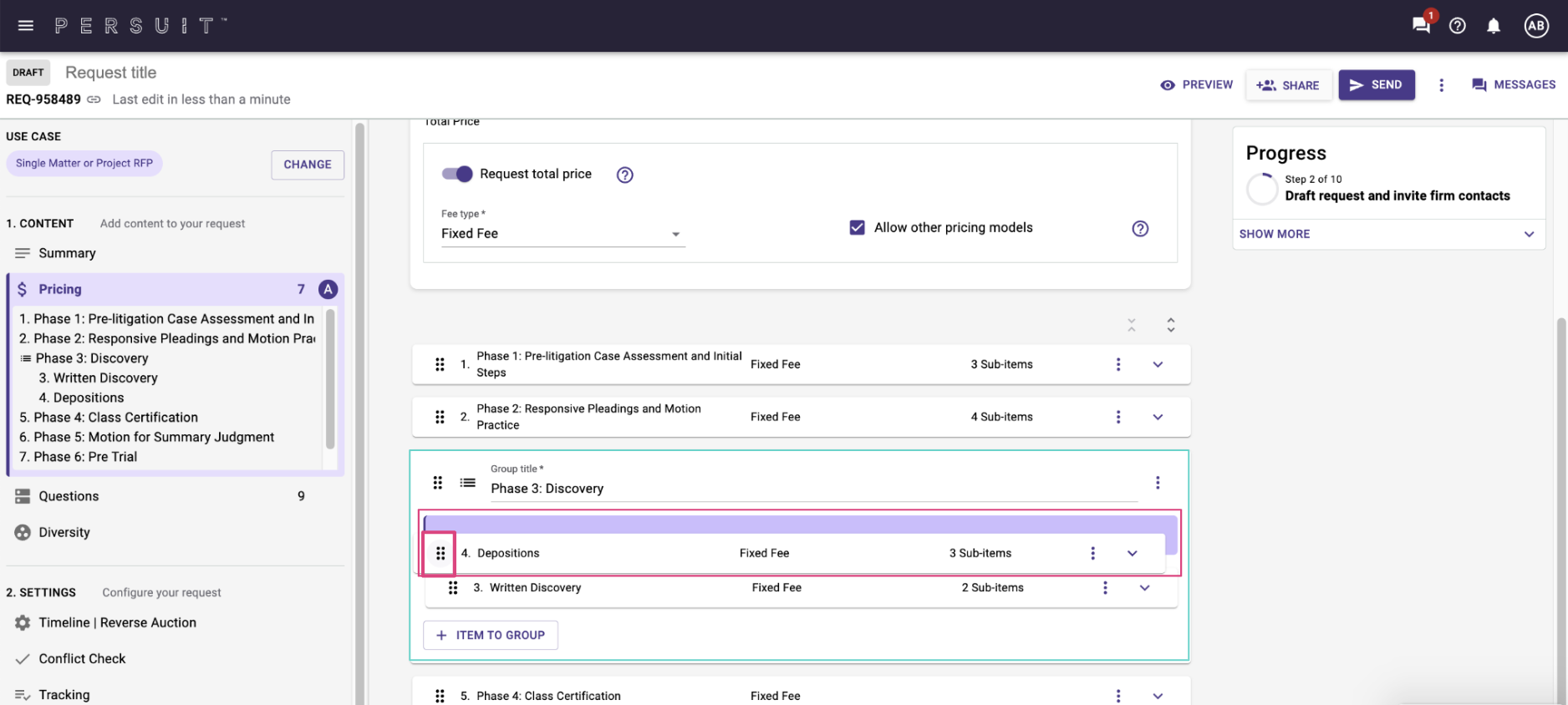The image size is (1568, 705).
Task: Show help for Request total price
Action: [624, 175]
